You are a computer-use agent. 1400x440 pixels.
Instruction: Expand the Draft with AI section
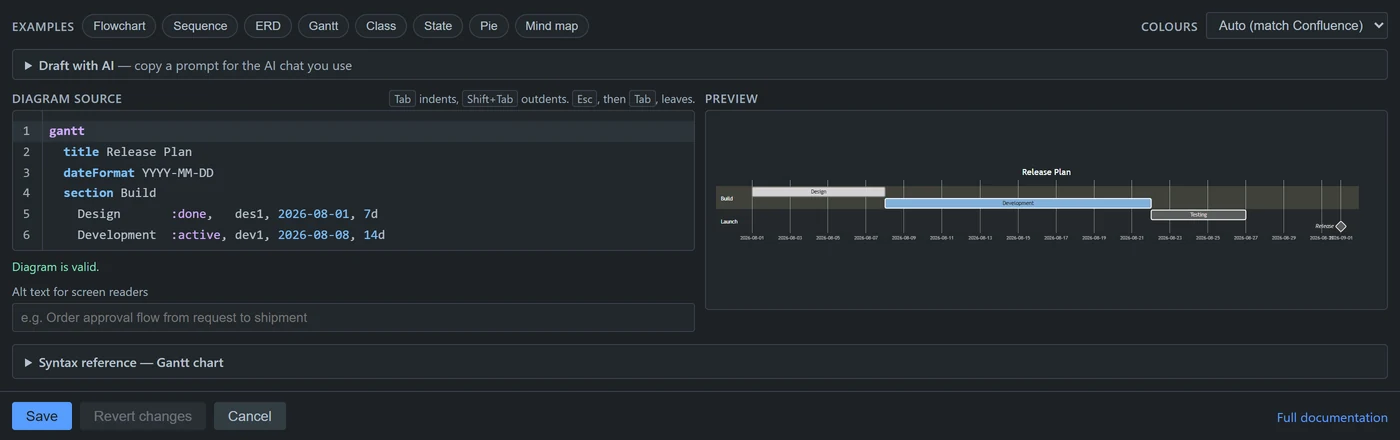click(x=700, y=65)
